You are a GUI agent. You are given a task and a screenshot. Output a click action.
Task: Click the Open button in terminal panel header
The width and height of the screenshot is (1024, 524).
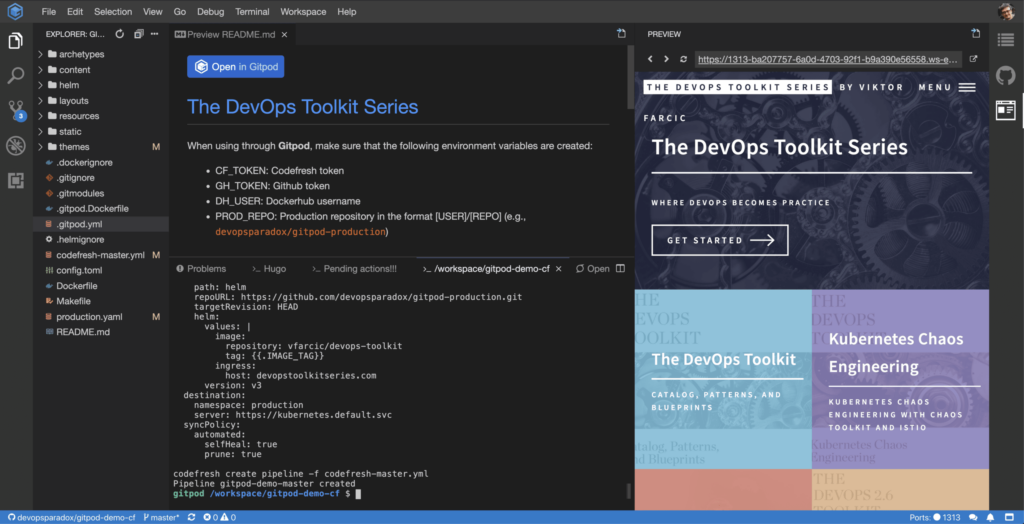click(592, 269)
